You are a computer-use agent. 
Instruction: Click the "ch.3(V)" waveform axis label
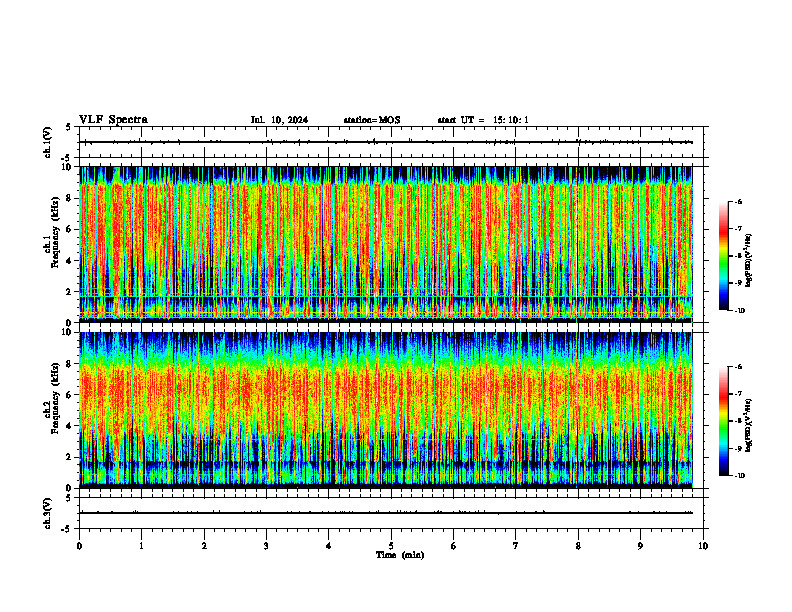[48, 513]
